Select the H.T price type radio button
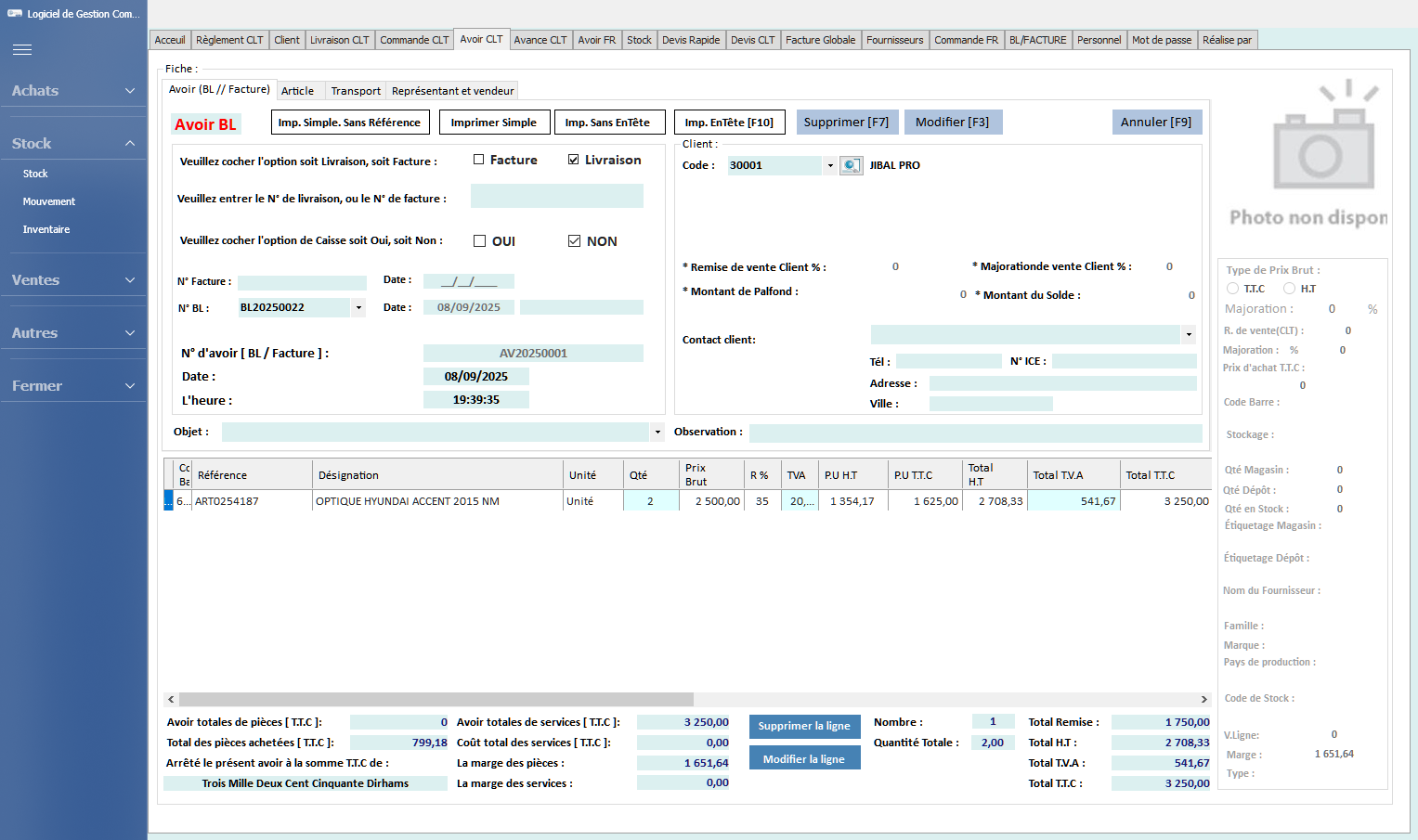 point(1289,289)
